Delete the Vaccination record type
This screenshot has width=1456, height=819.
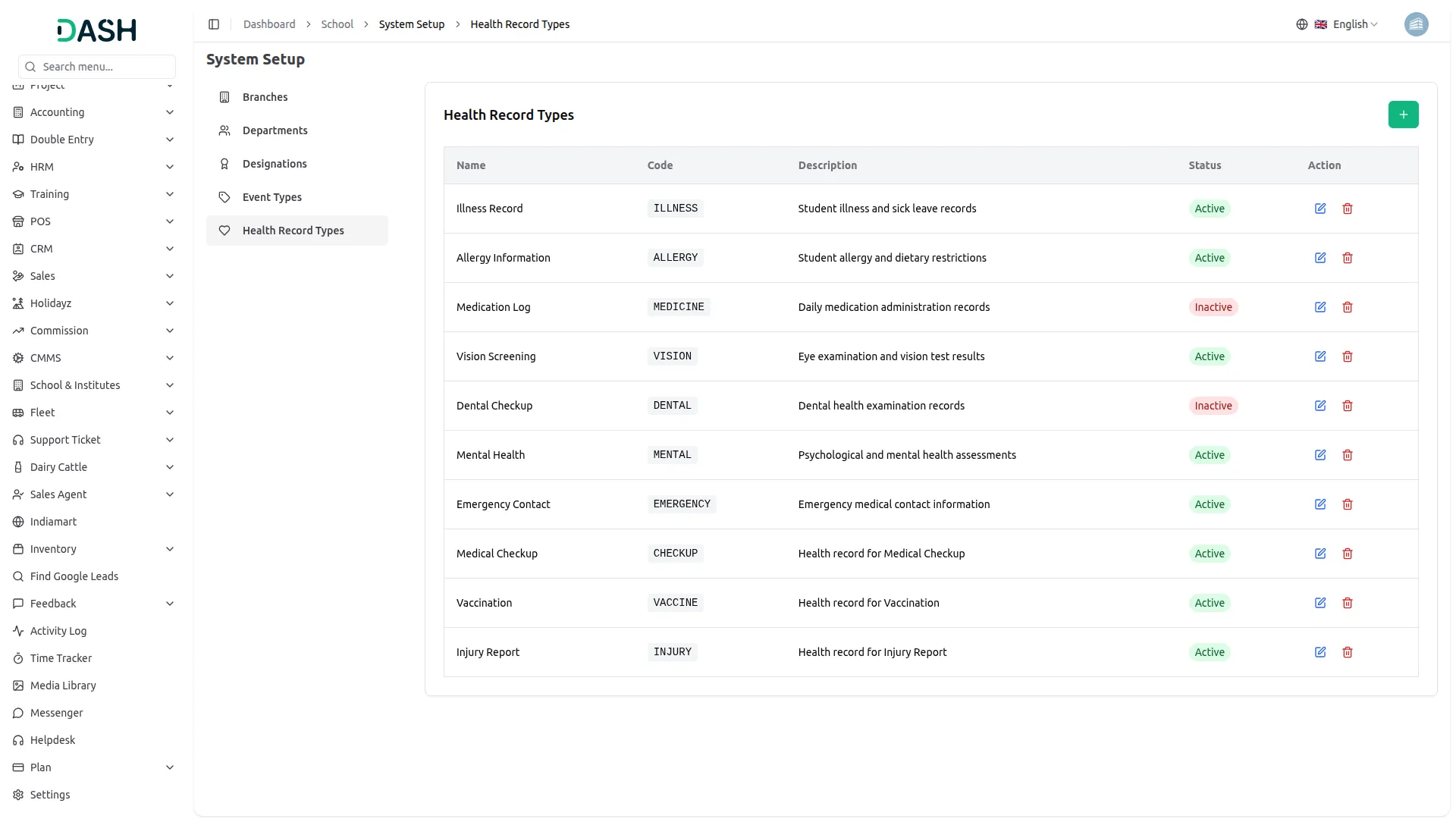tap(1348, 603)
